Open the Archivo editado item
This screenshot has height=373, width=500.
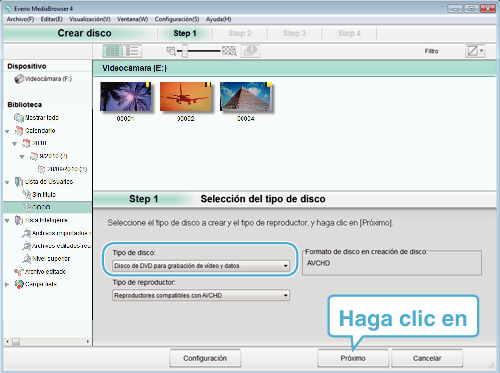pos(40,272)
